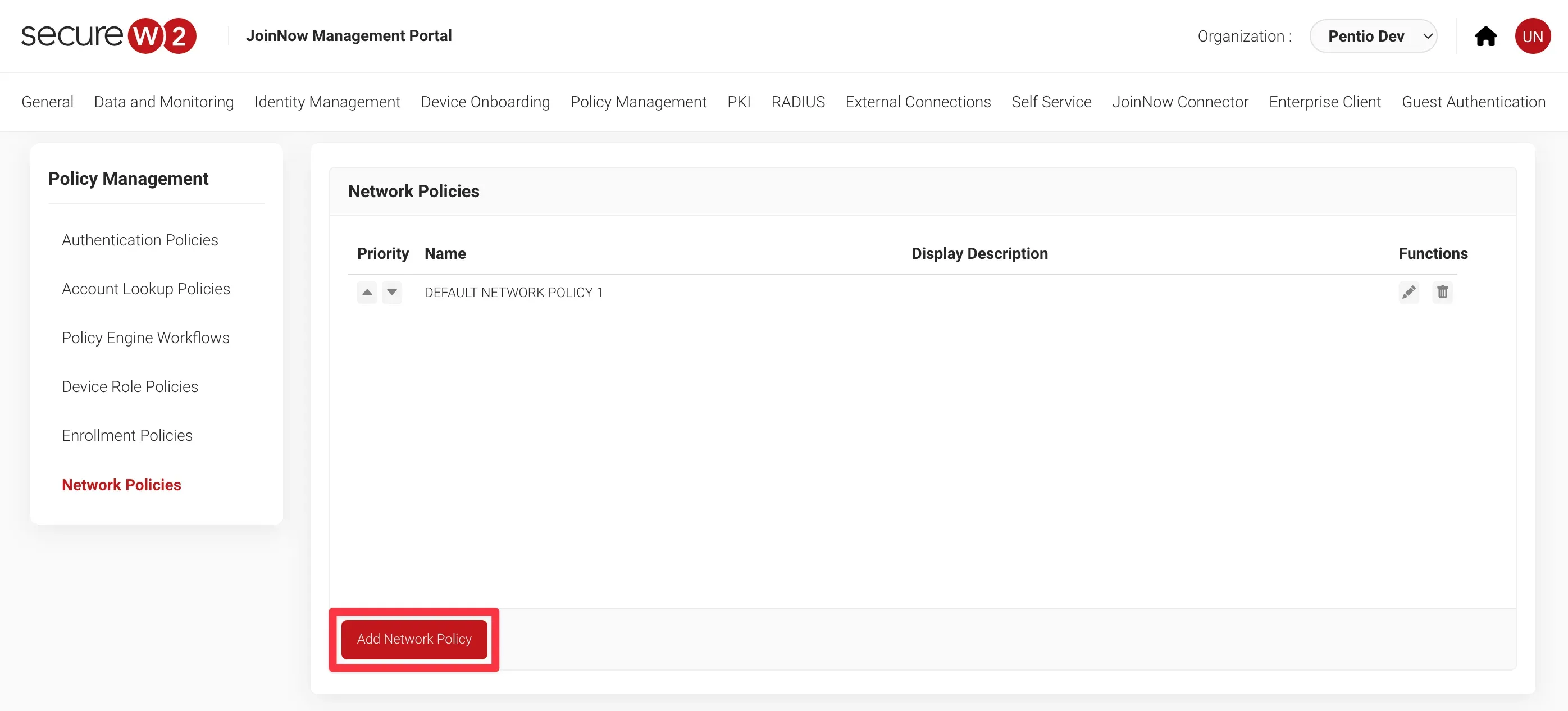Image resolution: width=1568 pixels, height=711 pixels.
Task: Click the home icon in header
Action: pos(1485,37)
